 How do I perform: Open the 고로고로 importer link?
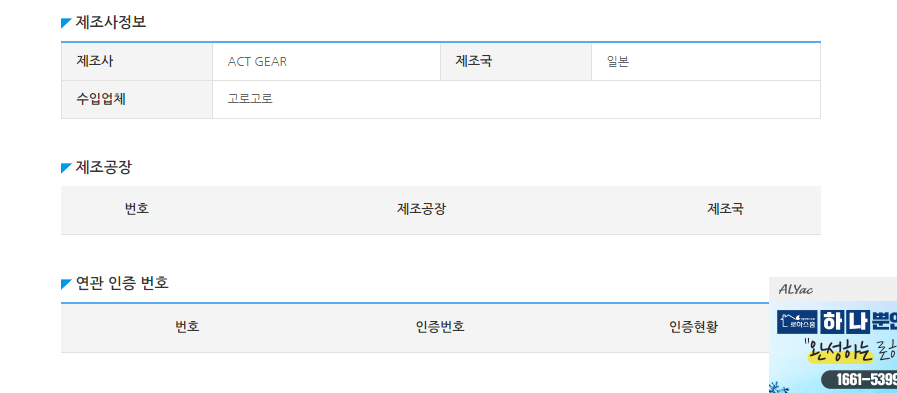250,98
